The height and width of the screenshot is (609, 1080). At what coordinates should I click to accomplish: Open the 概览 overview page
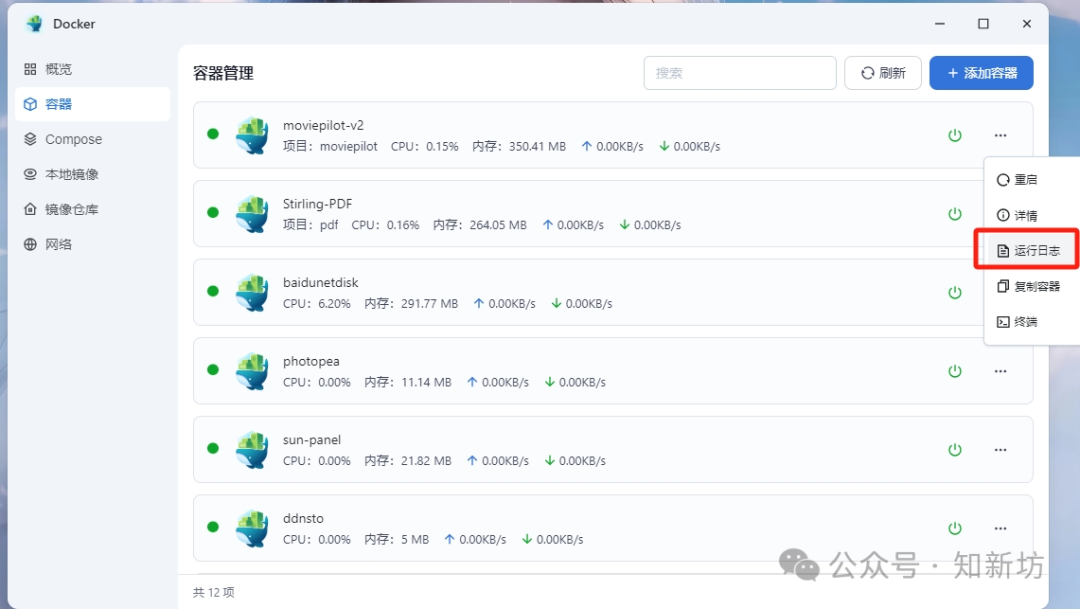[x=92, y=69]
